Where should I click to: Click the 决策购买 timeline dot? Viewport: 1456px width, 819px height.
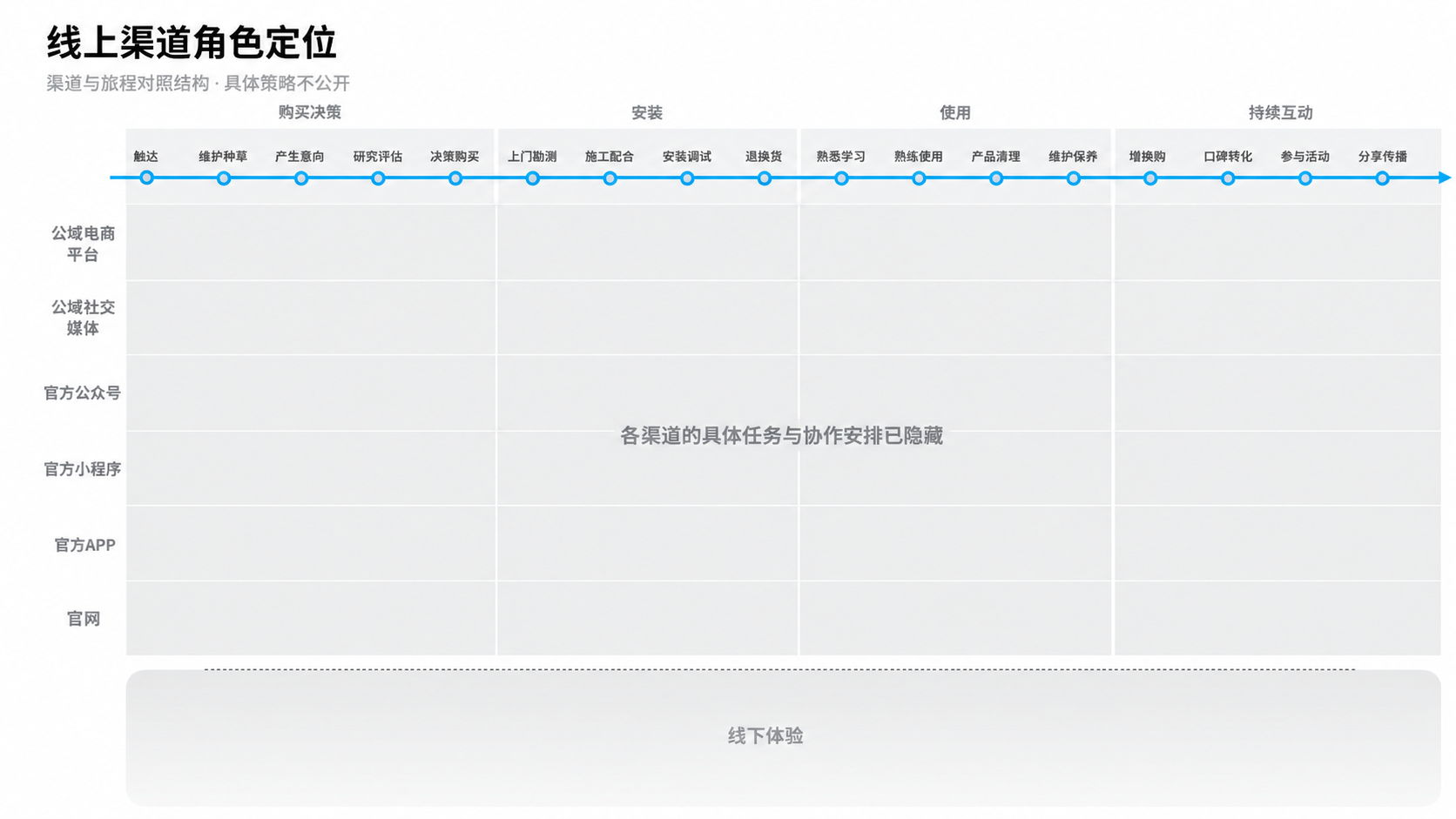[x=455, y=178]
